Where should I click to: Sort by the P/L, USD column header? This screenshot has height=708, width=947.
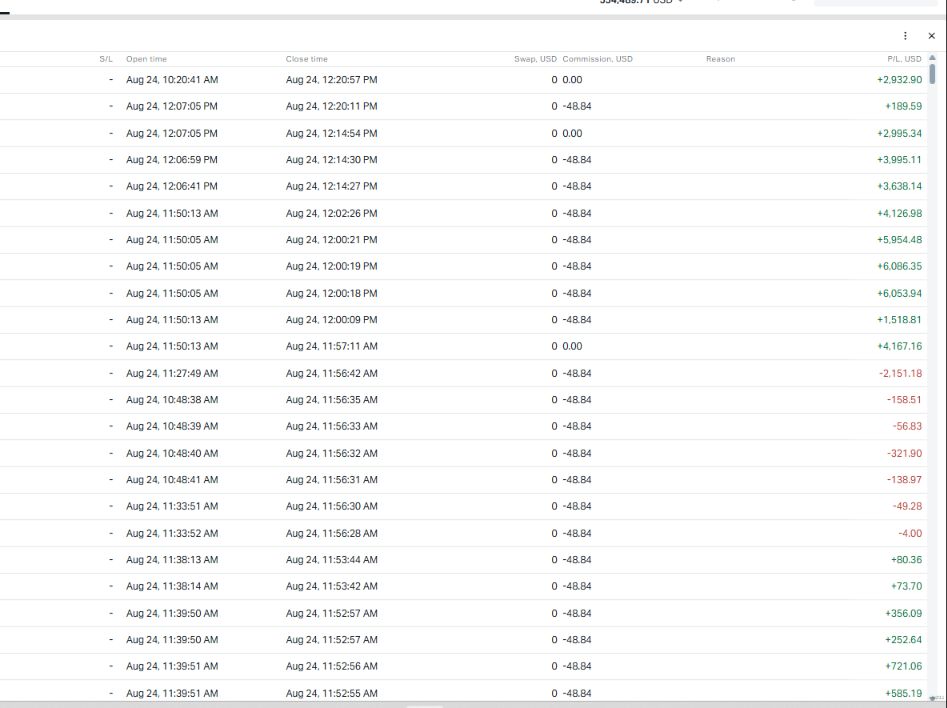click(x=904, y=59)
